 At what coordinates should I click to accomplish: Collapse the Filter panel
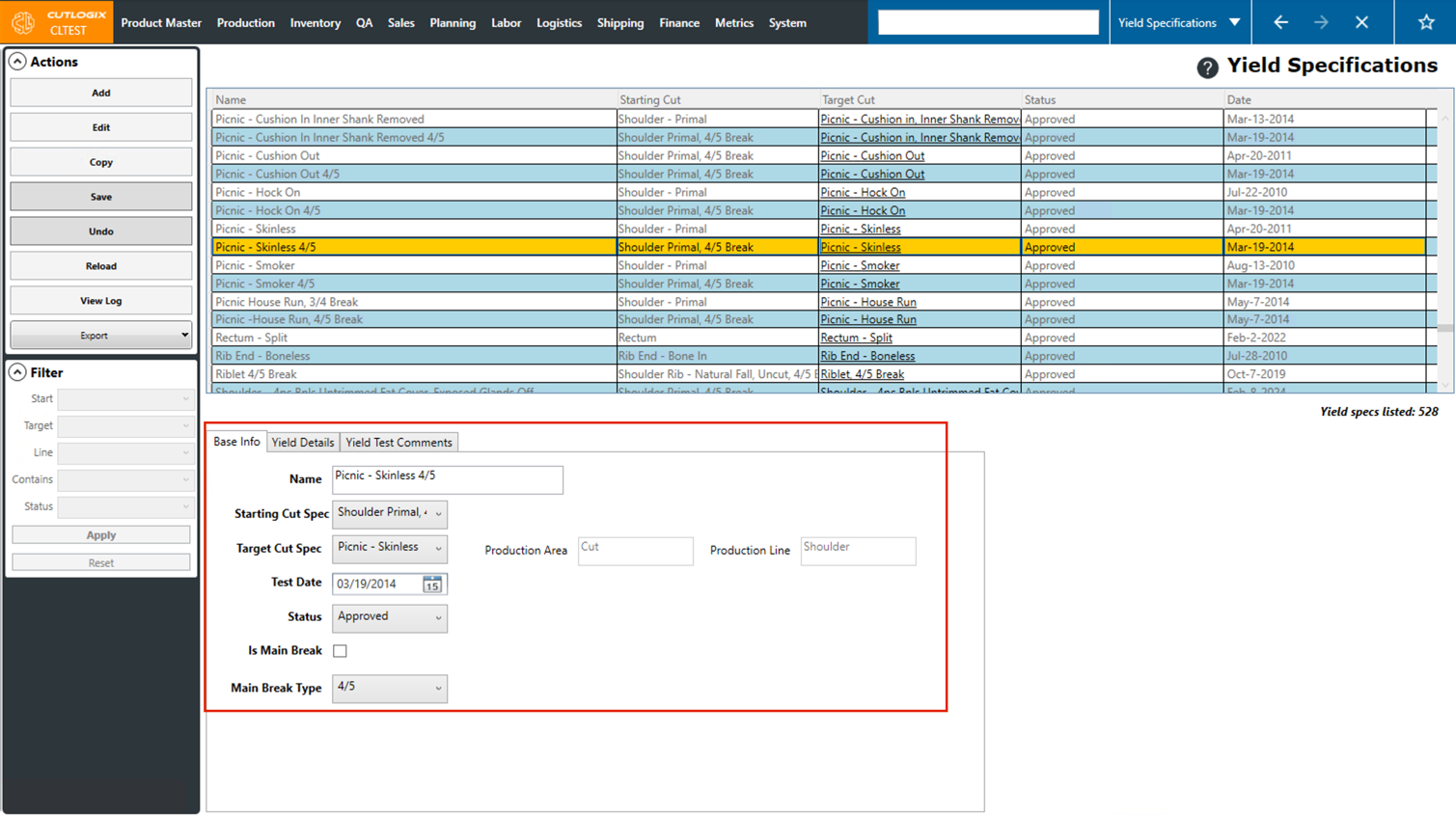click(17, 372)
